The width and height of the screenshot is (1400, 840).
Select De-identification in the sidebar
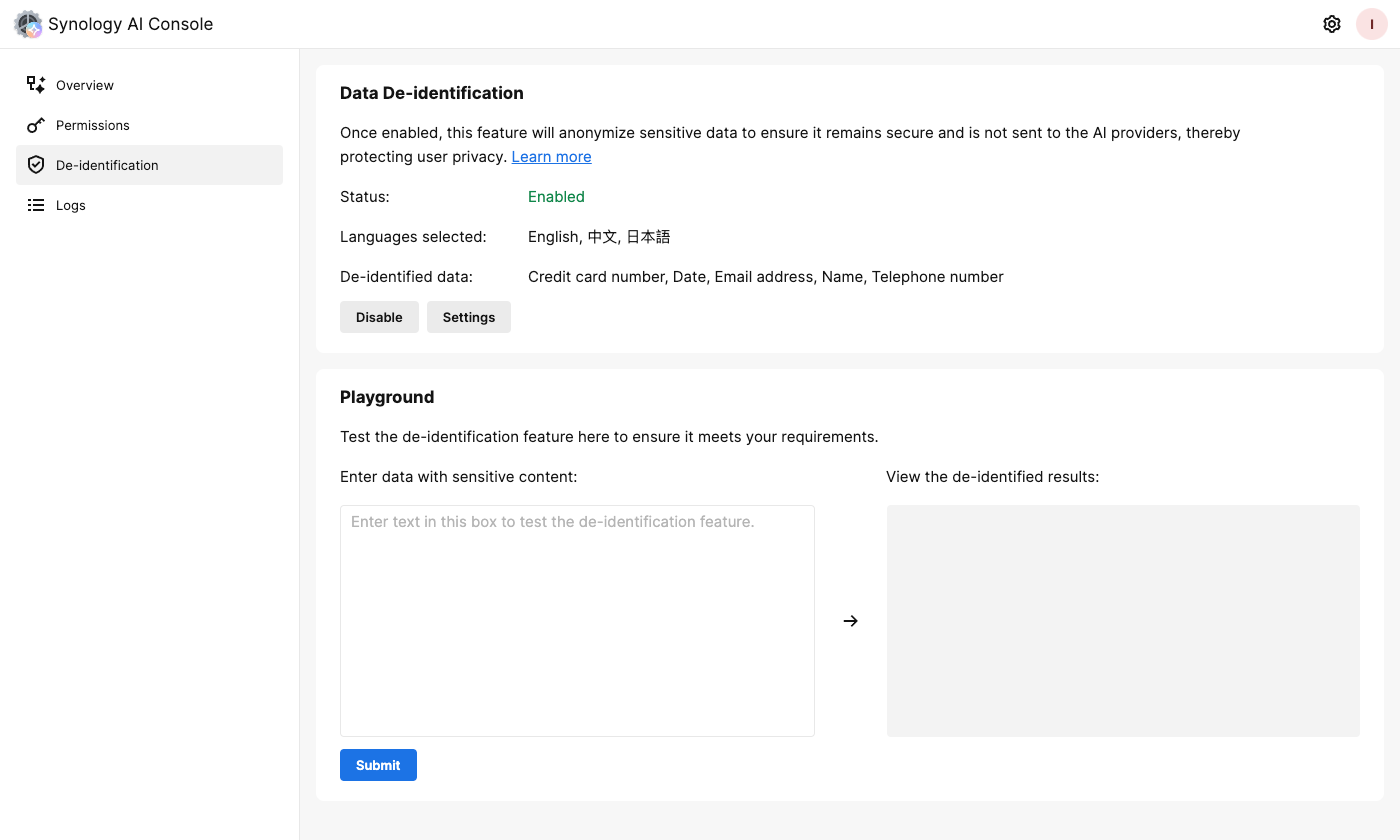[x=107, y=165]
